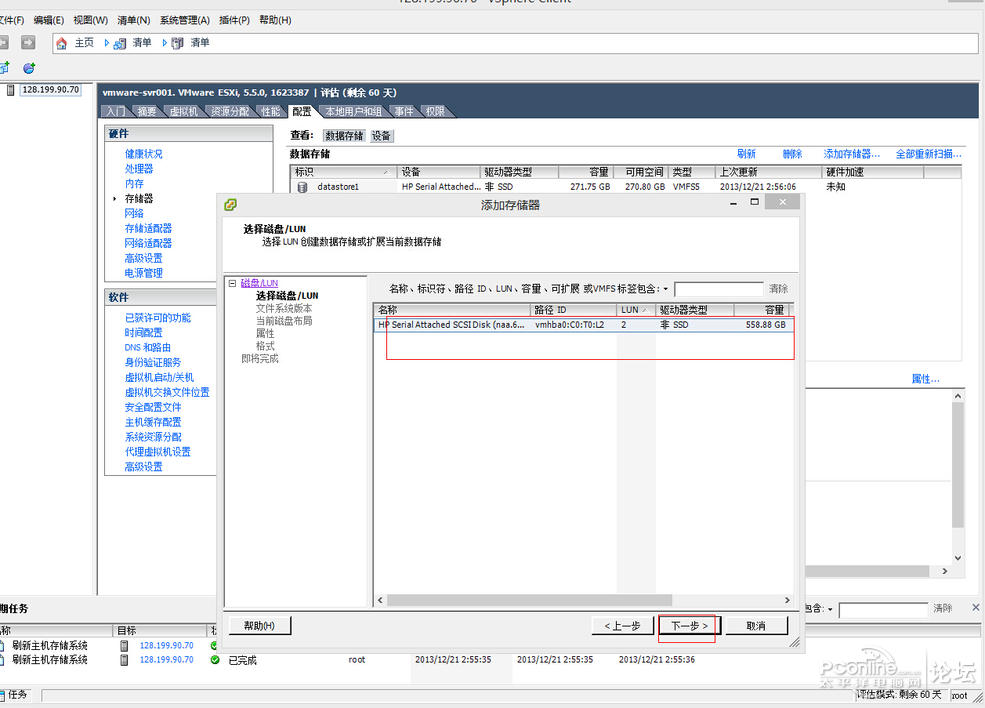Open the dropdown arrow right after 主页
Viewport: 985px width, 708px height.
[107, 43]
